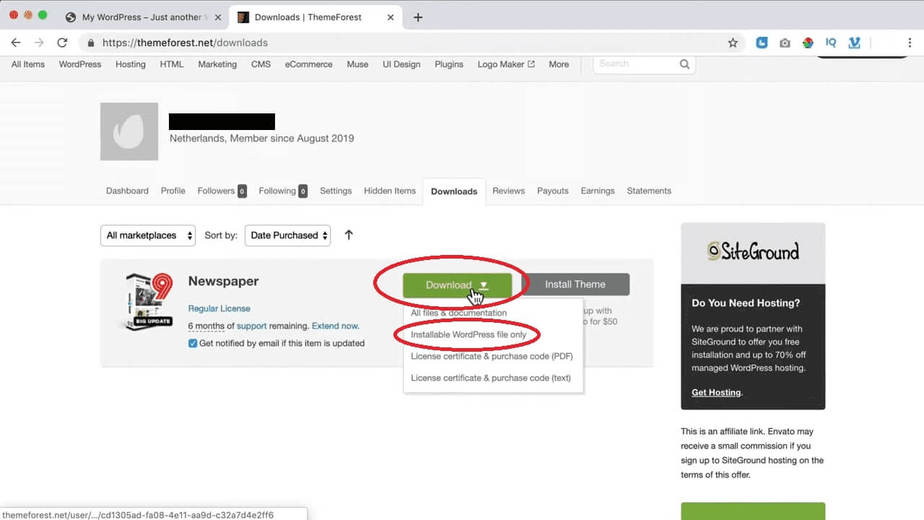
Task: Open the All Items category
Action: point(28,64)
